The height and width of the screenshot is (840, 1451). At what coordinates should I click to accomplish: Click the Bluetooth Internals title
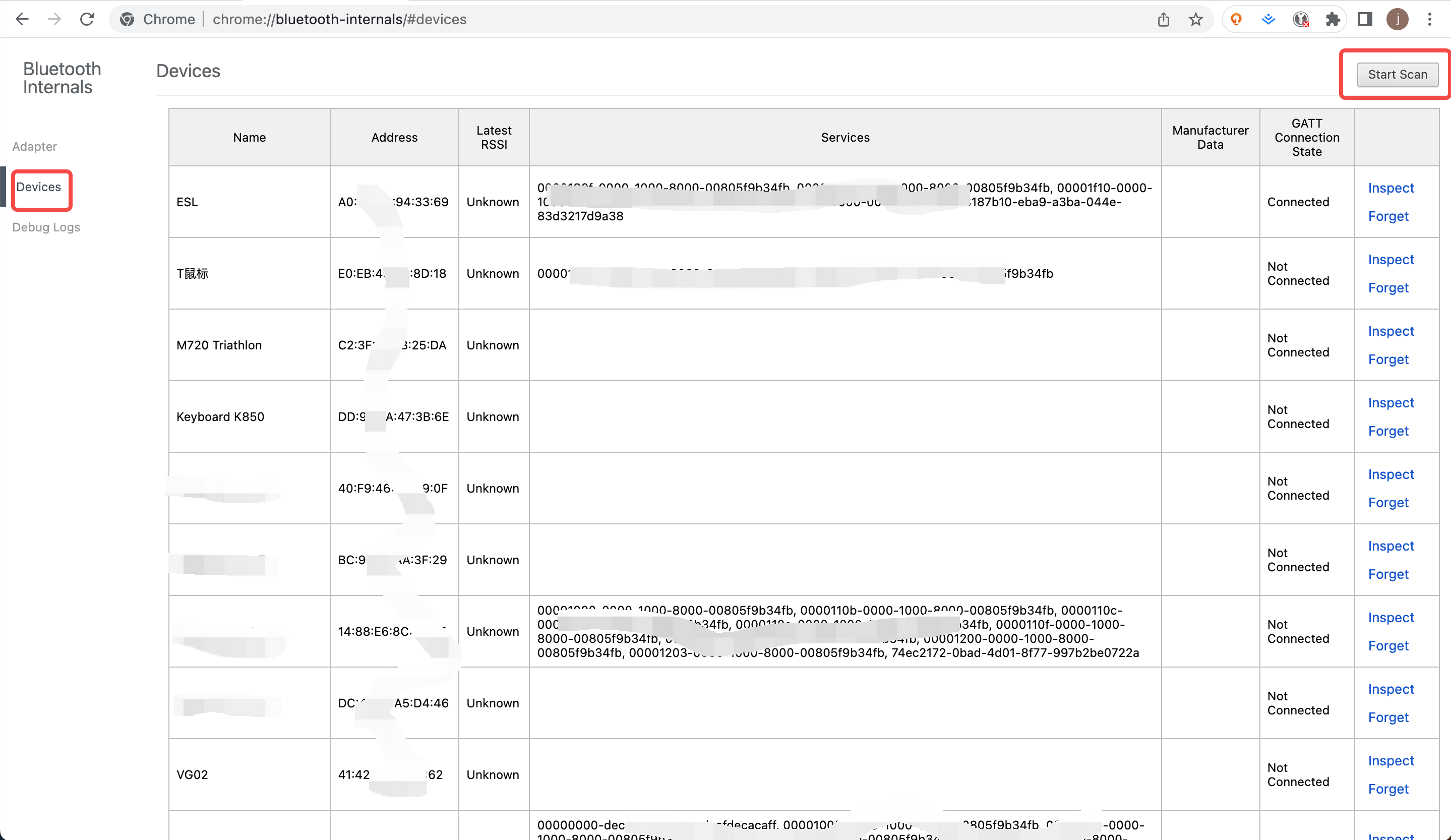tap(62, 78)
